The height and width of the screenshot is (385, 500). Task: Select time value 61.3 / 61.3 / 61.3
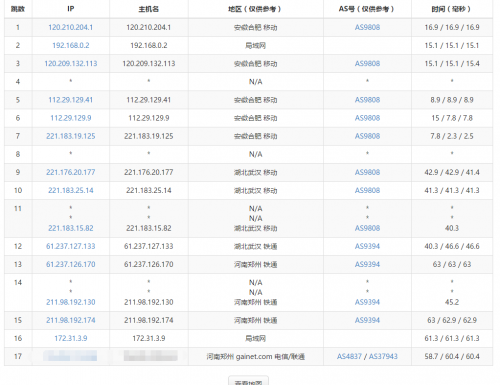[452, 338]
